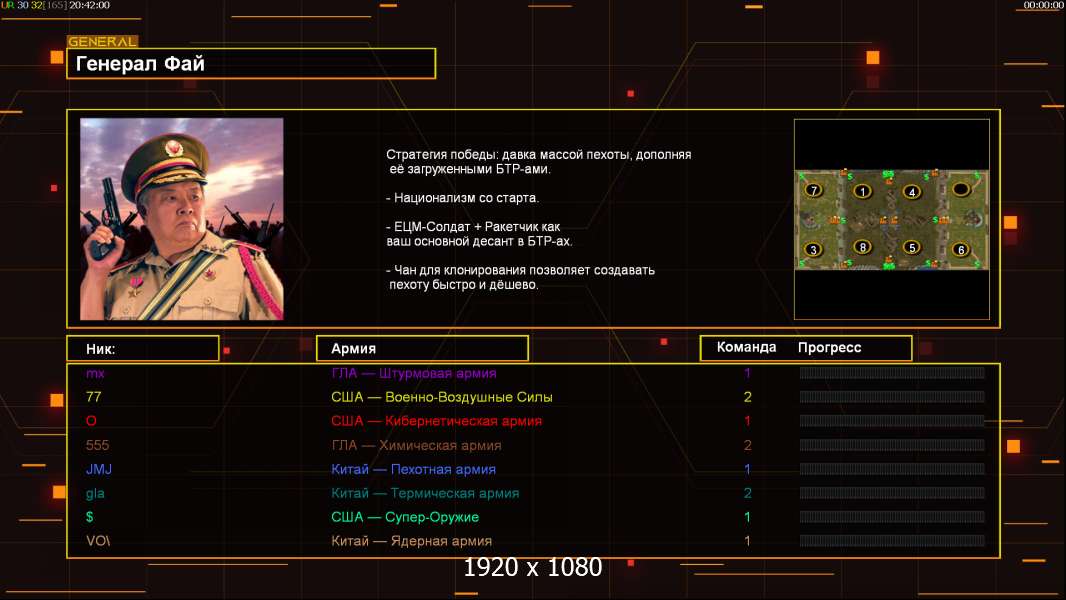This screenshot has width=1066, height=600.
Task: Click General Fai's portrait image
Action: pos(182,219)
